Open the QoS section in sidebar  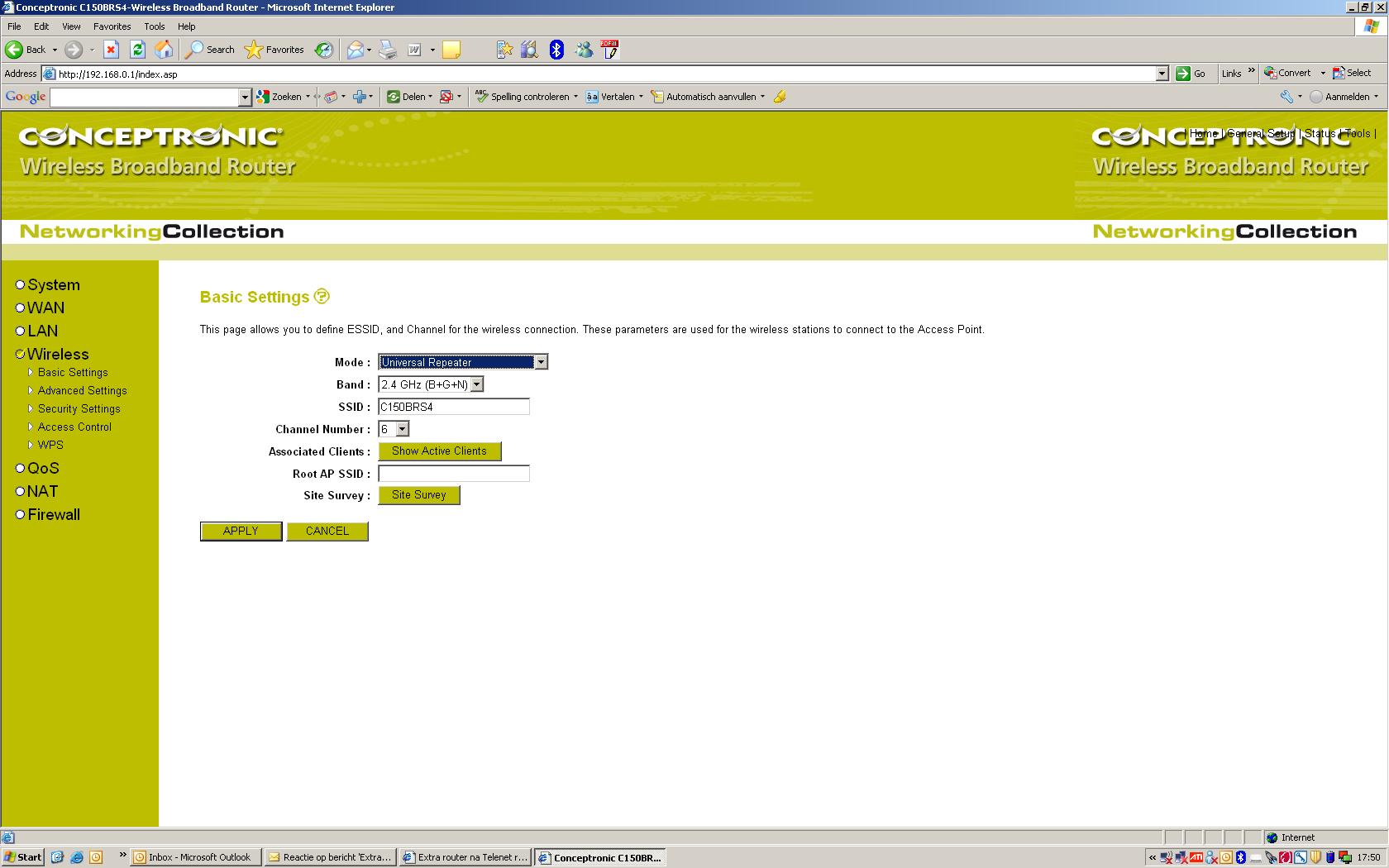(x=43, y=468)
